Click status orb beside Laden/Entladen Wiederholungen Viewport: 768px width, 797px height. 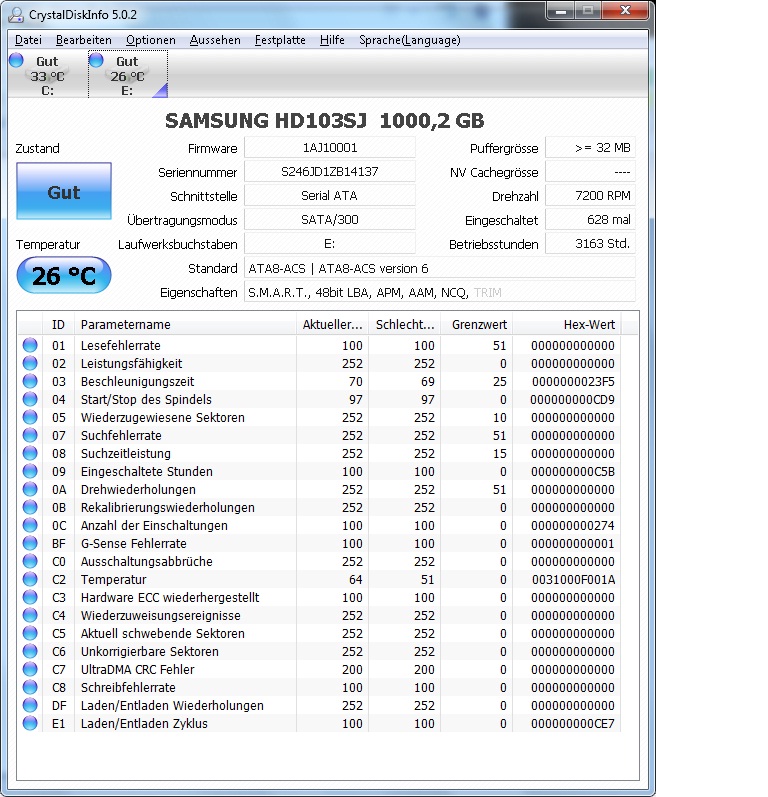30,705
